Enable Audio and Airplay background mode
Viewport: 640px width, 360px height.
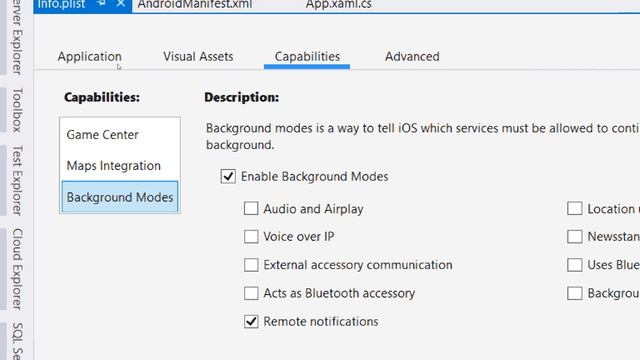pyautogui.click(x=251, y=209)
